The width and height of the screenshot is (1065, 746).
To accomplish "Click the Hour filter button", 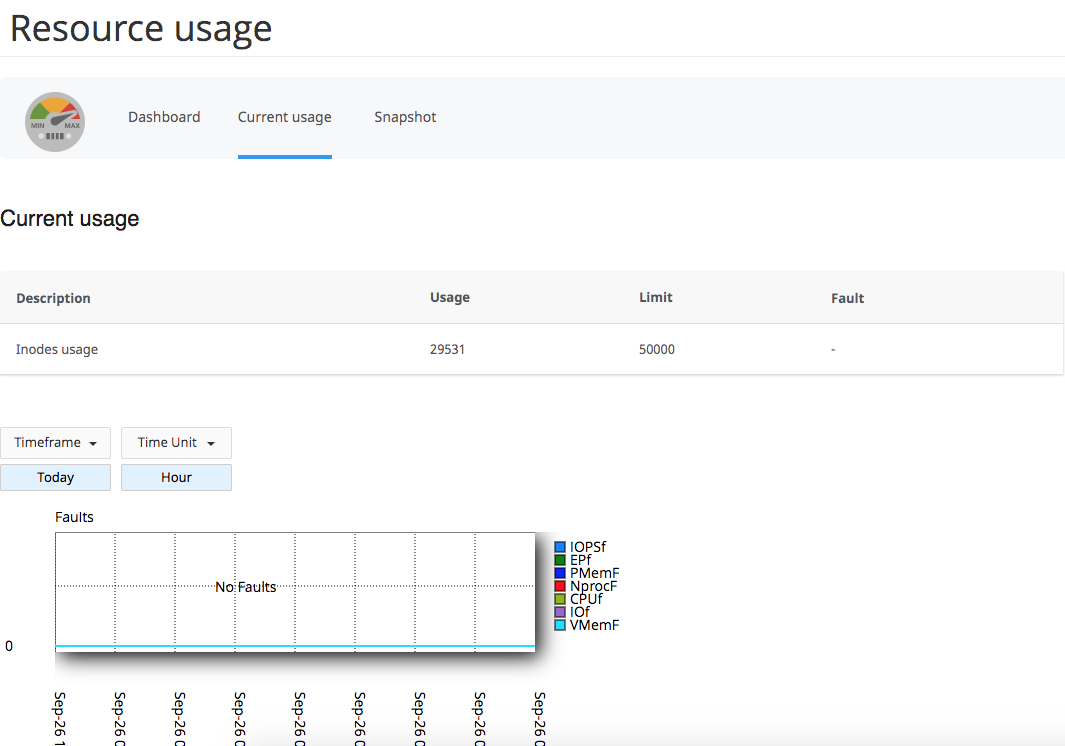I will tap(176, 477).
